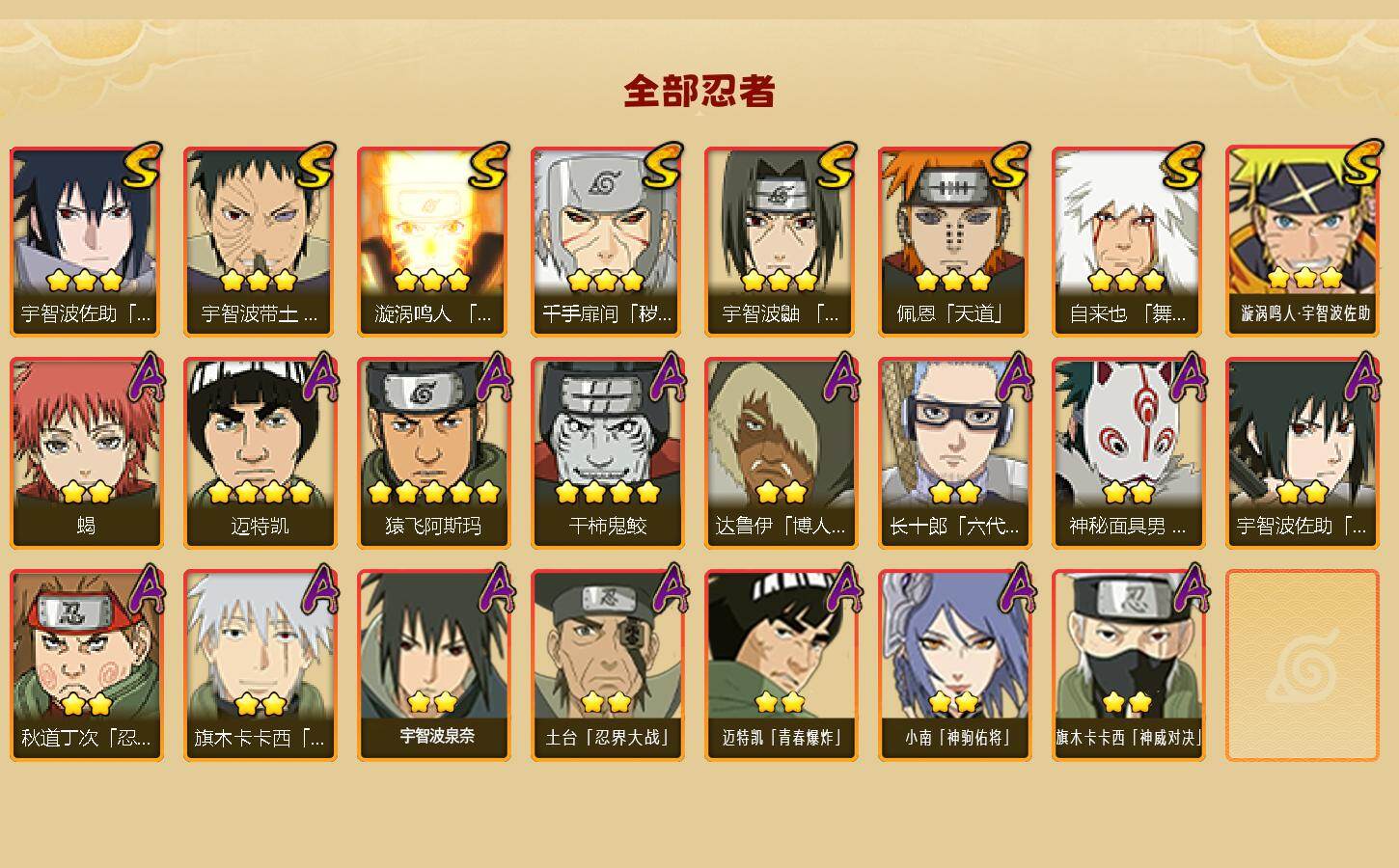1399x868 pixels.
Task: Choose 迈特凯「青春爆炸」 card
Action: pyautogui.click(x=781, y=665)
